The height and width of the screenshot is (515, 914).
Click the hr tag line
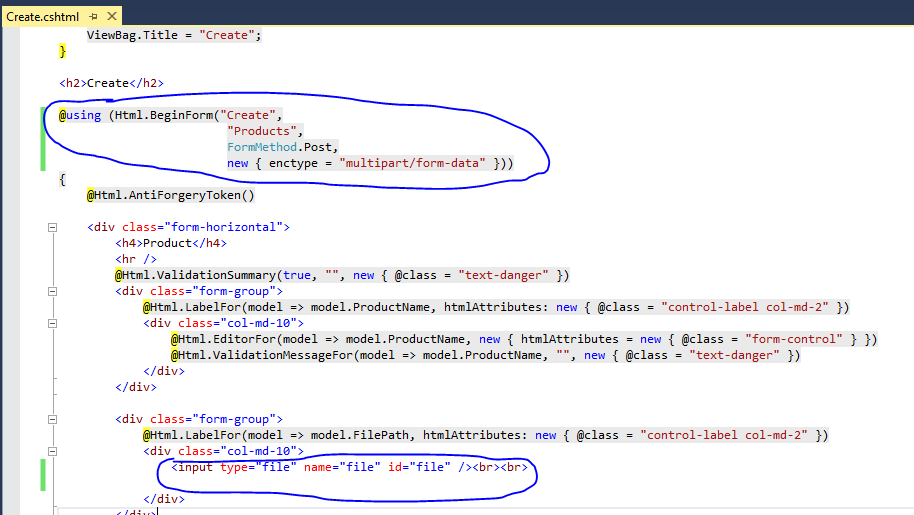coord(136,259)
